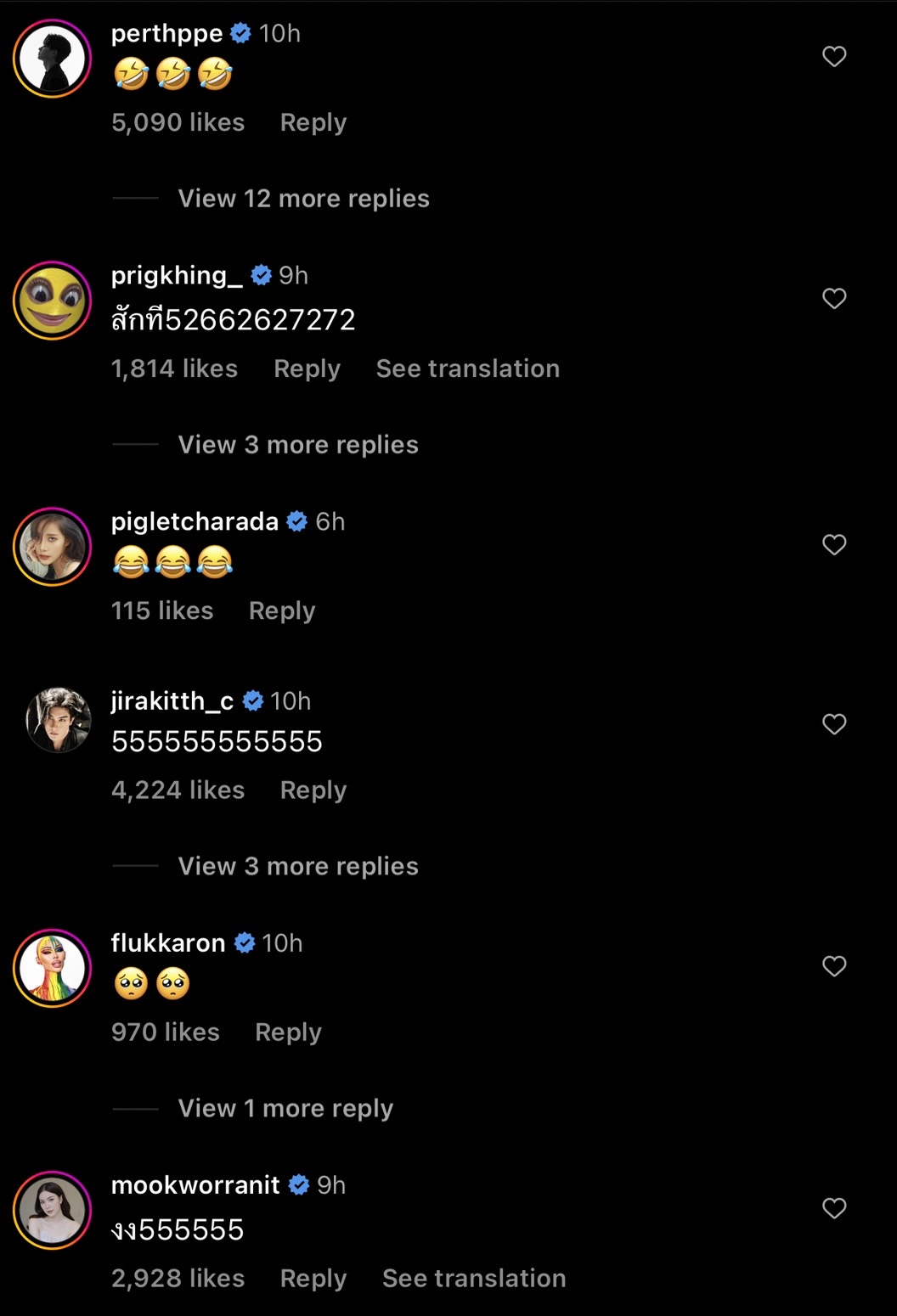Like mookworranit's comment with the heart icon

click(x=834, y=1208)
